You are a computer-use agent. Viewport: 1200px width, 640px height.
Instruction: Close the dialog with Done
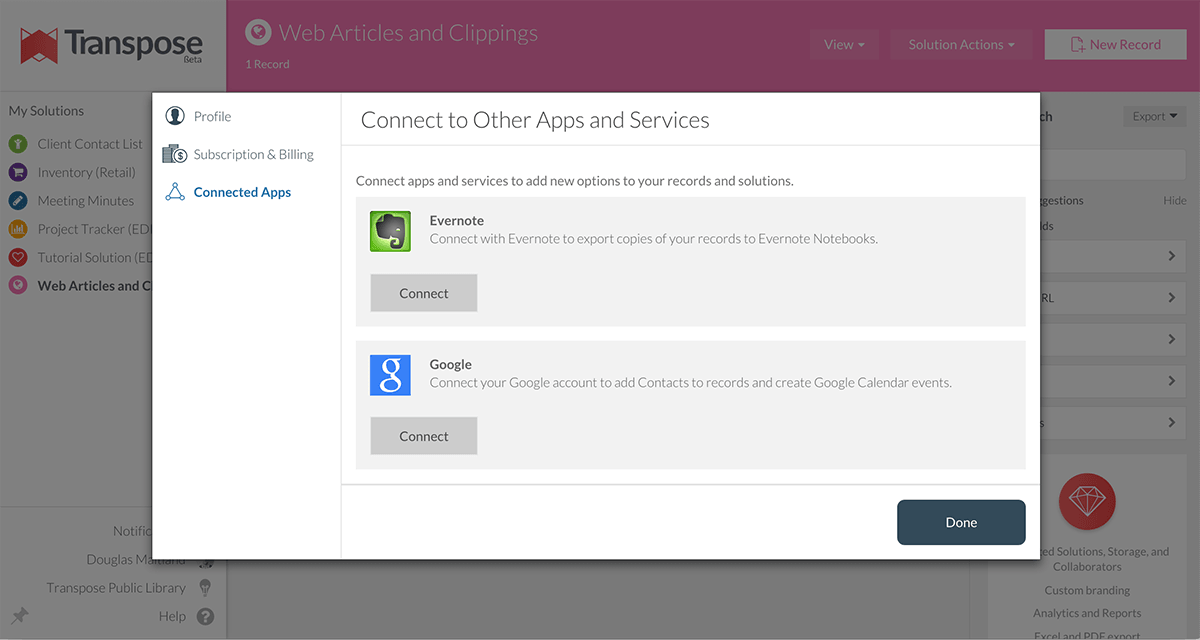point(961,522)
